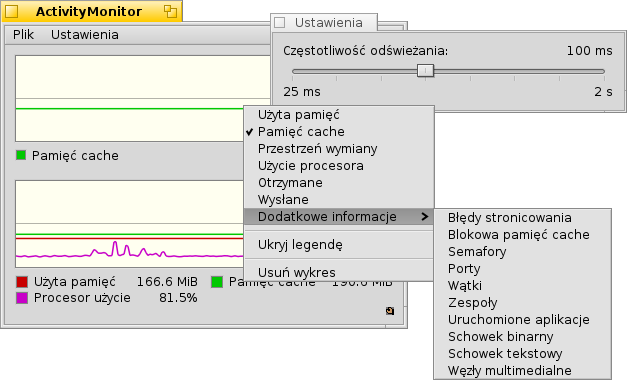The image size is (627, 380).
Task: Open the Ustawienia menu in ActivityMonitor
Action: [x=84, y=35]
